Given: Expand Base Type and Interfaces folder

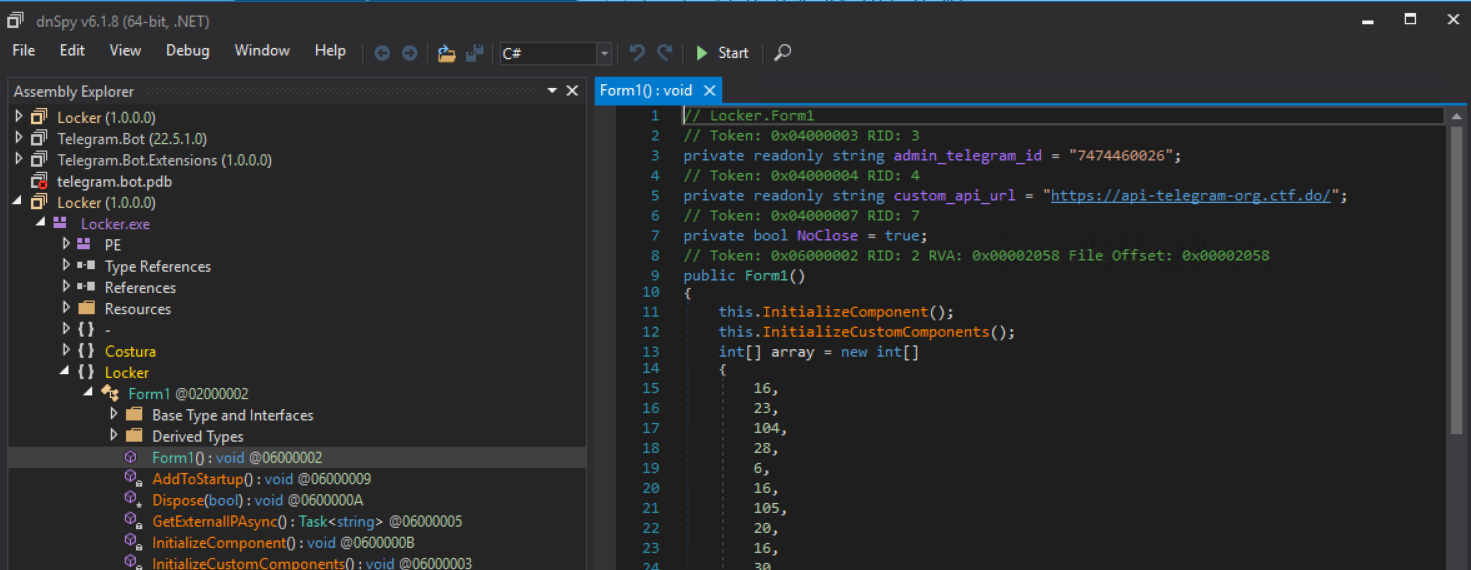Looking at the screenshot, I should coord(114,415).
